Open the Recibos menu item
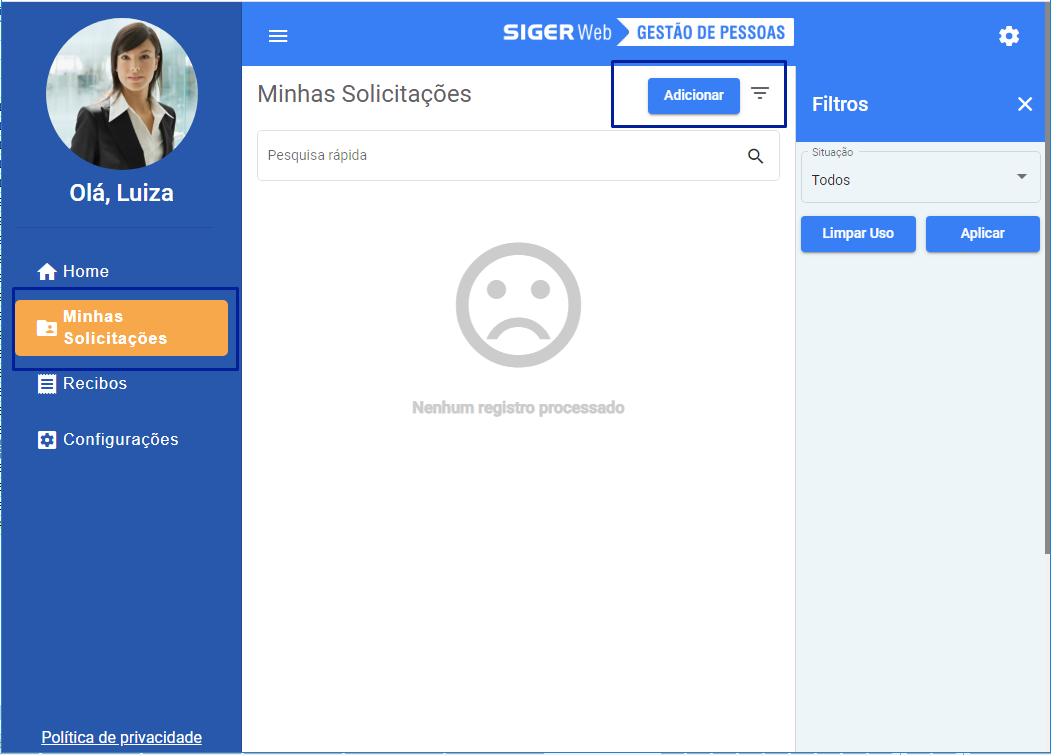The width and height of the screenshot is (1051, 755). pyautogui.click(x=121, y=384)
